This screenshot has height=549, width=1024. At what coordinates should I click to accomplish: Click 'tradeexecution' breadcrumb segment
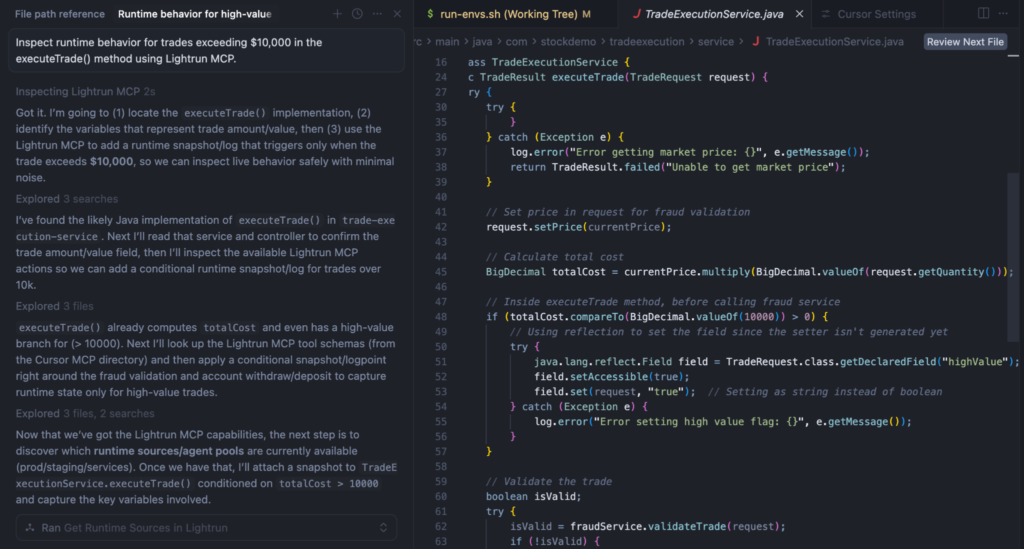coord(647,42)
